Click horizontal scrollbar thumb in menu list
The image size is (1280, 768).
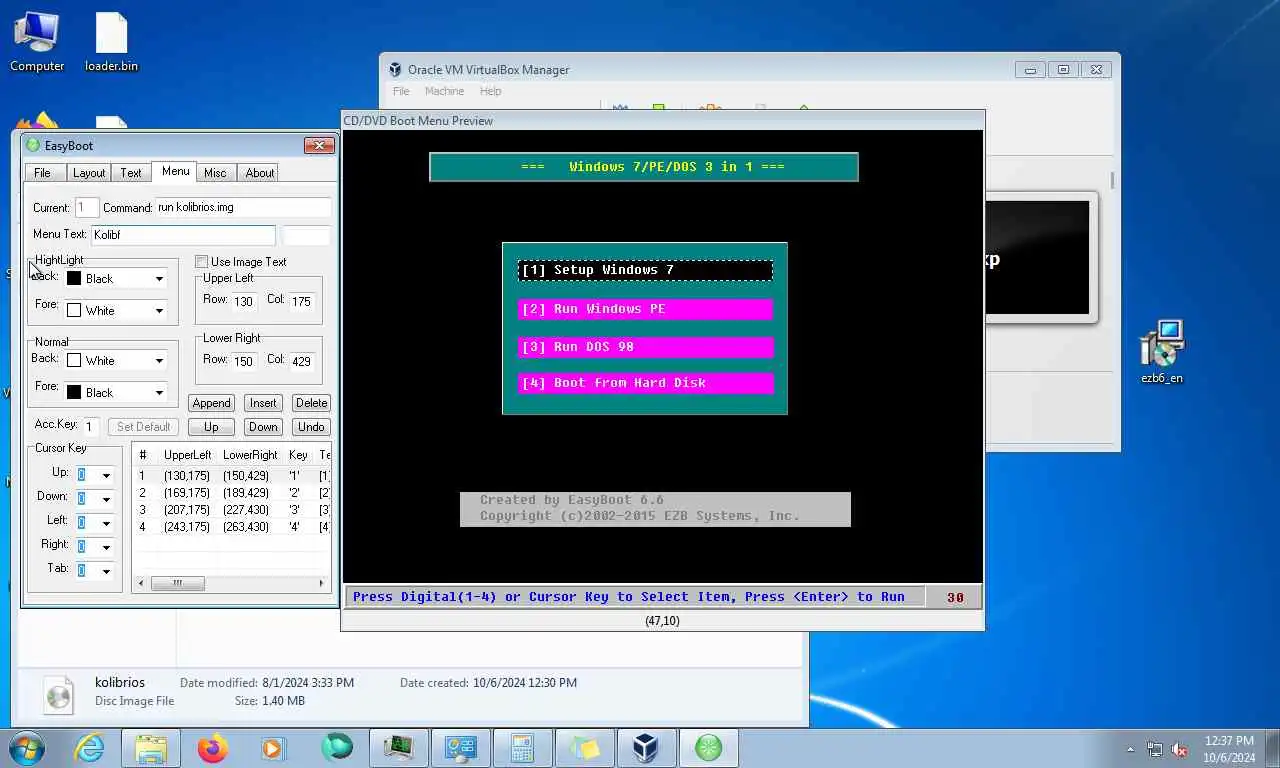[x=177, y=583]
